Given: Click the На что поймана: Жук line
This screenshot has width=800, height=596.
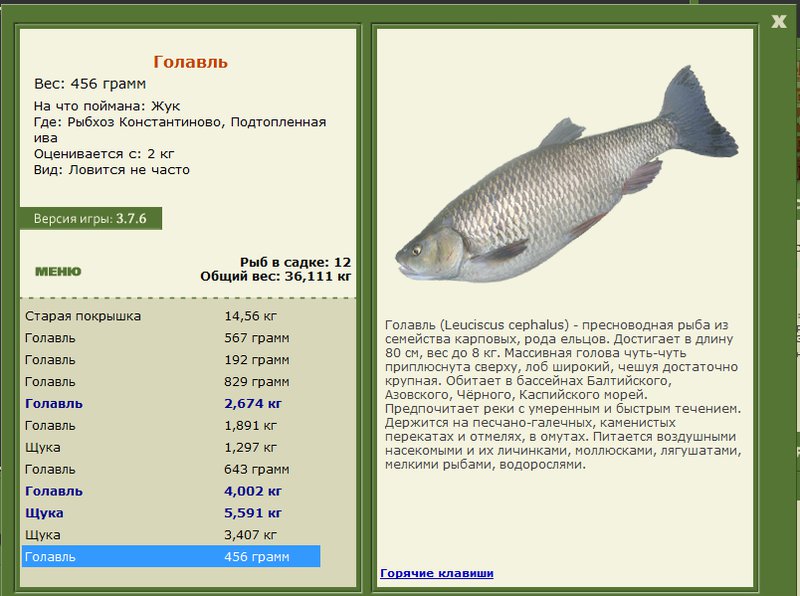Looking at the screenshot, I should coord(107,106).
